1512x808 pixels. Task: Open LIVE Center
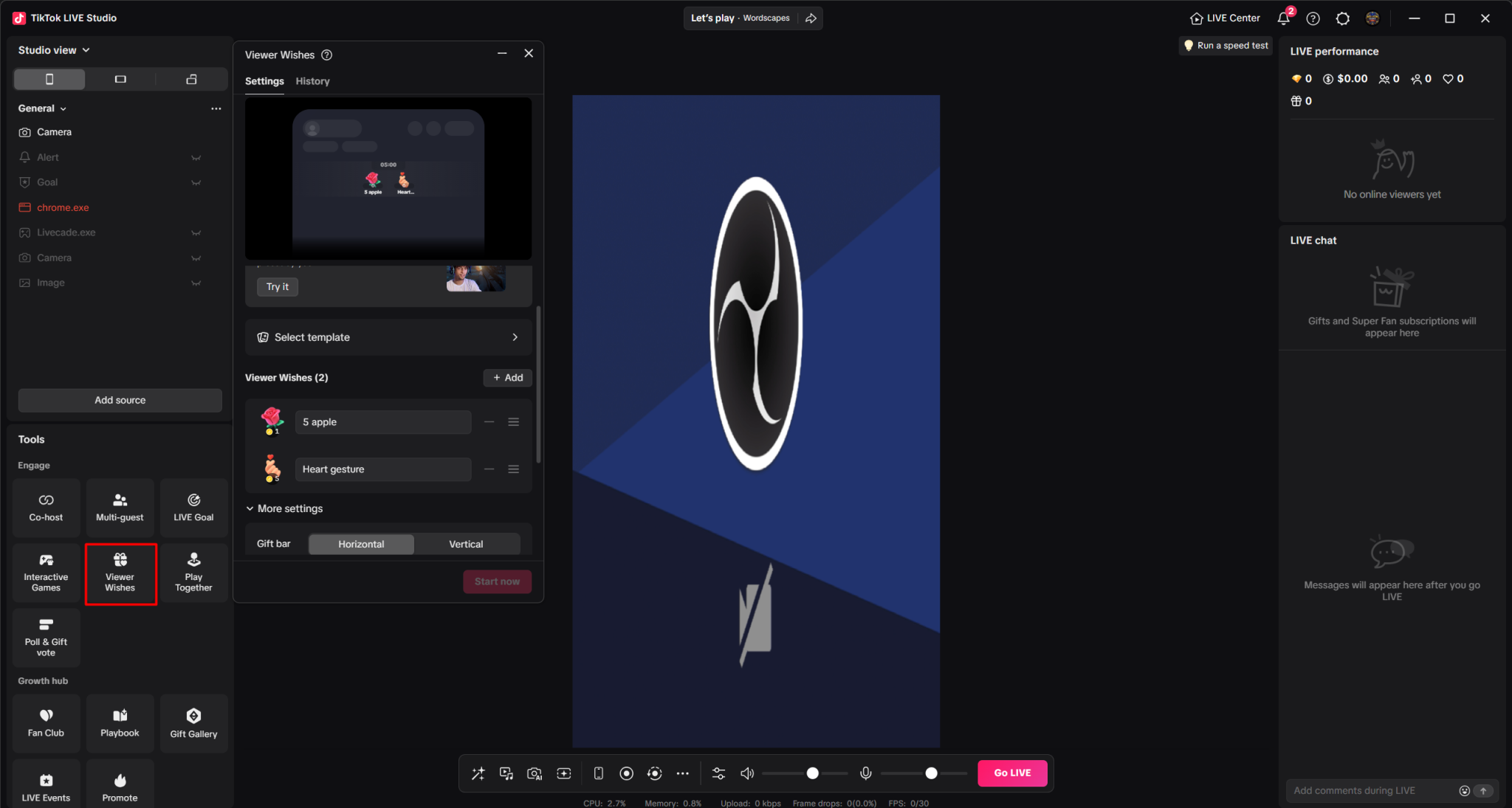click(x=1225, y=18)
